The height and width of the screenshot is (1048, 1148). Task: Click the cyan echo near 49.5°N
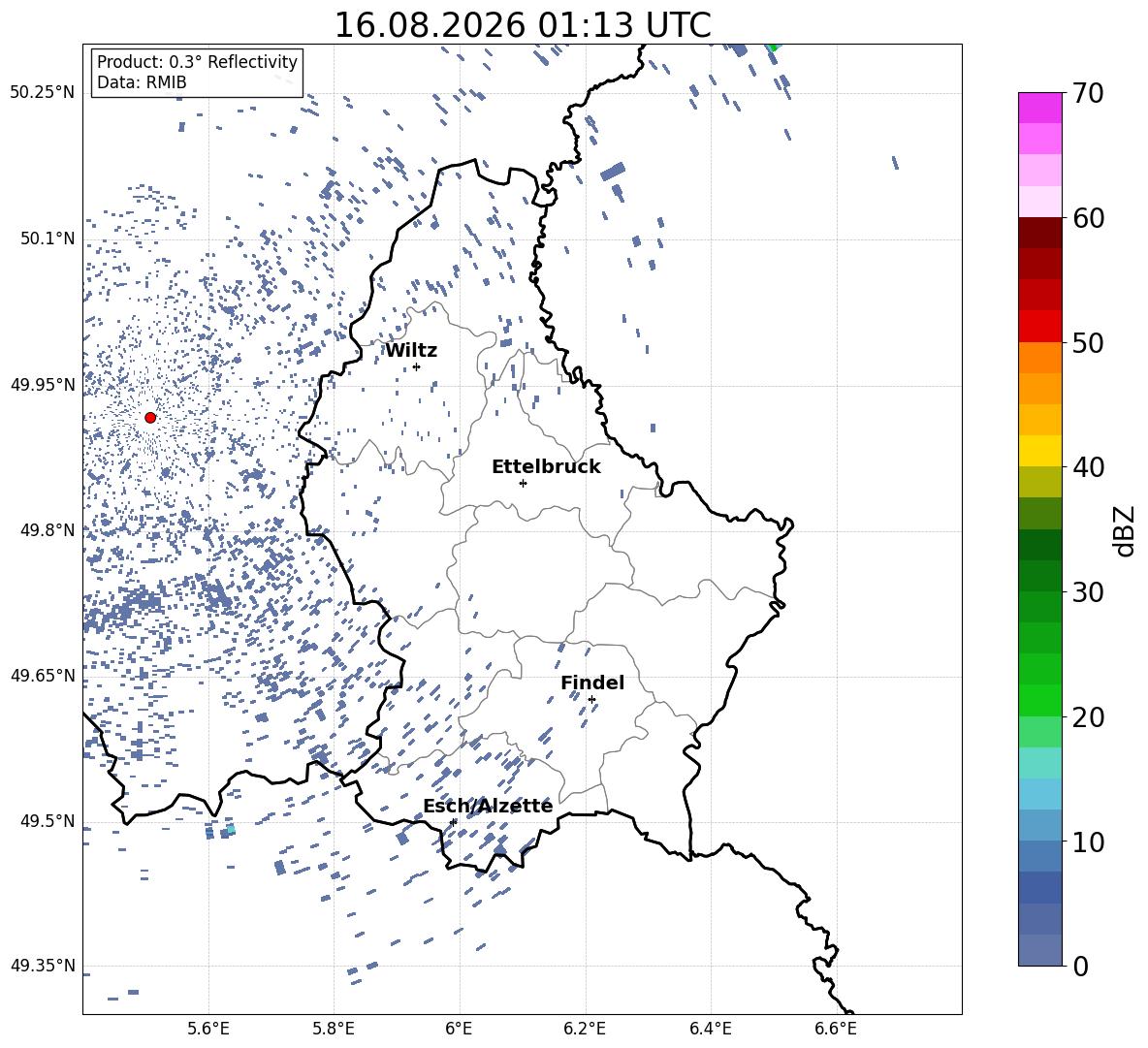(231, 829)
